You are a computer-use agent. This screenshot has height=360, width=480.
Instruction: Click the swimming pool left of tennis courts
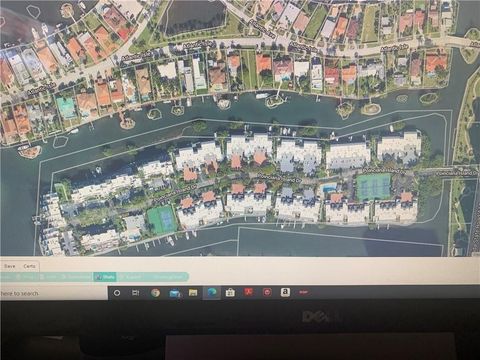tap(330, 187)
